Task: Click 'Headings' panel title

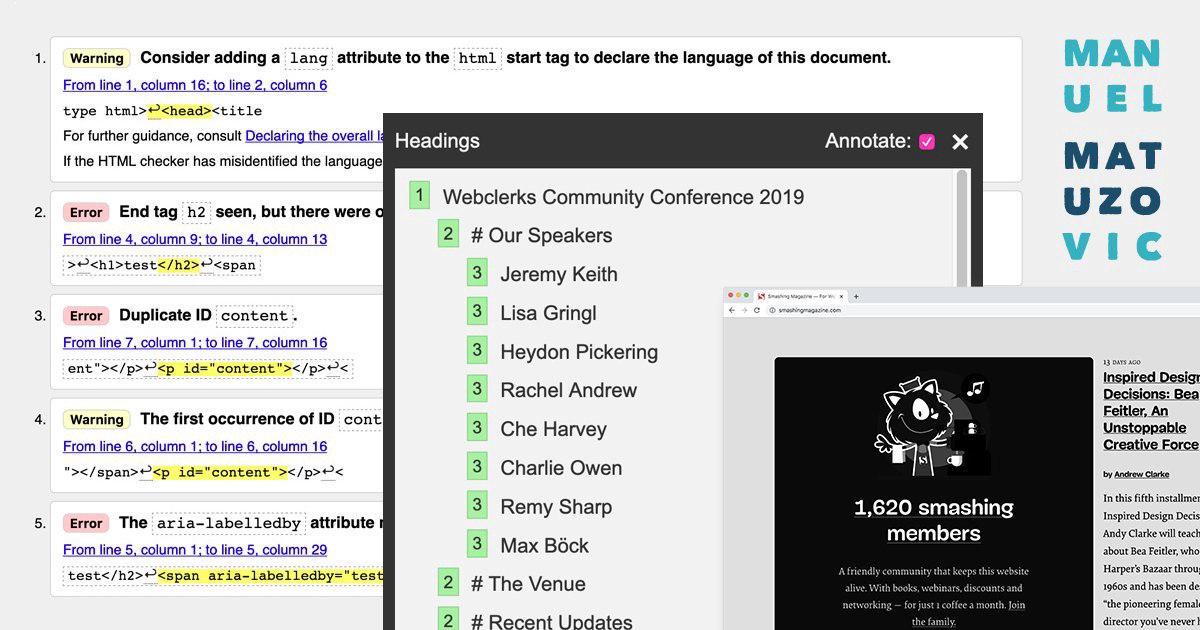Action: click(x=437, y=141)
